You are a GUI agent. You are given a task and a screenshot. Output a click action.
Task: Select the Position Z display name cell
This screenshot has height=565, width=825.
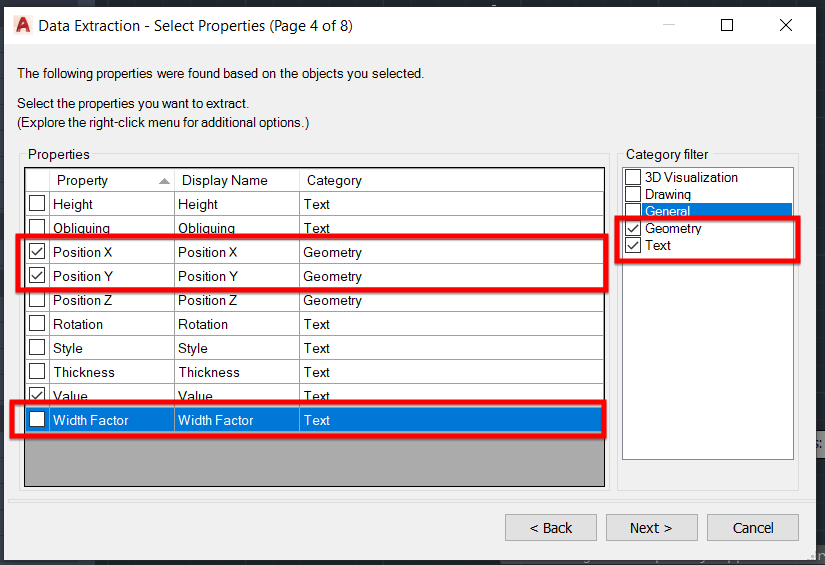pyautogui.click(x=237, y=300)
